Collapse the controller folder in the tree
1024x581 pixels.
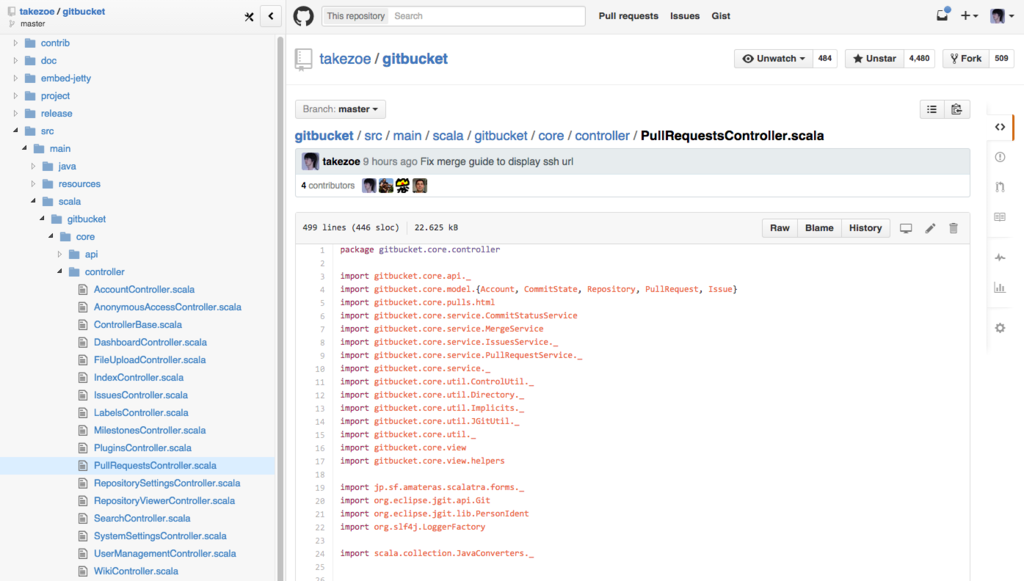(x=58, y=271)
